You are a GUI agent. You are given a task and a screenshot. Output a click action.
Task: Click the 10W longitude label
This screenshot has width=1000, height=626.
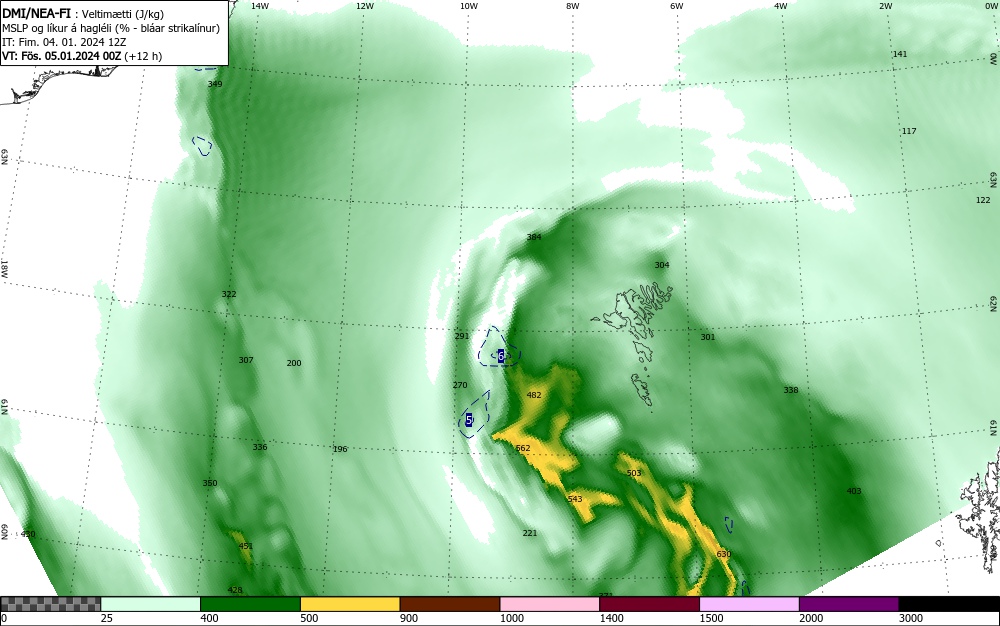[x=469, y=6]
